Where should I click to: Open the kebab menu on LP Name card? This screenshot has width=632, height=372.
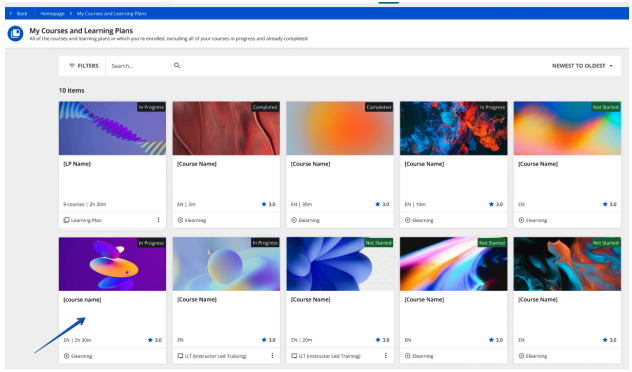point(158,220)
